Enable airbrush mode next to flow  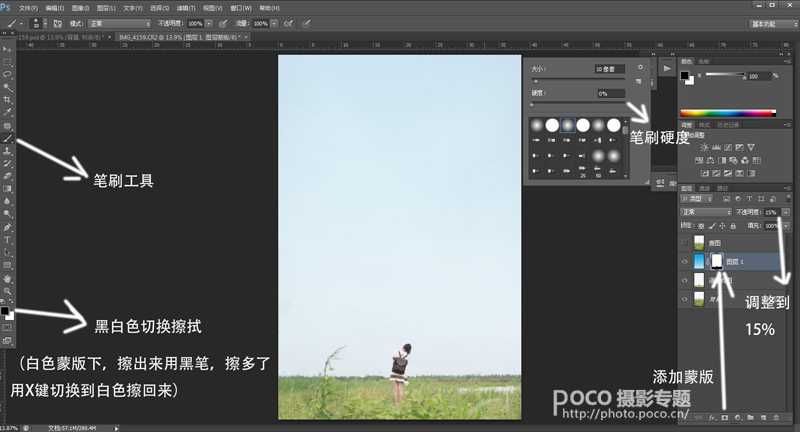point(288,23)
